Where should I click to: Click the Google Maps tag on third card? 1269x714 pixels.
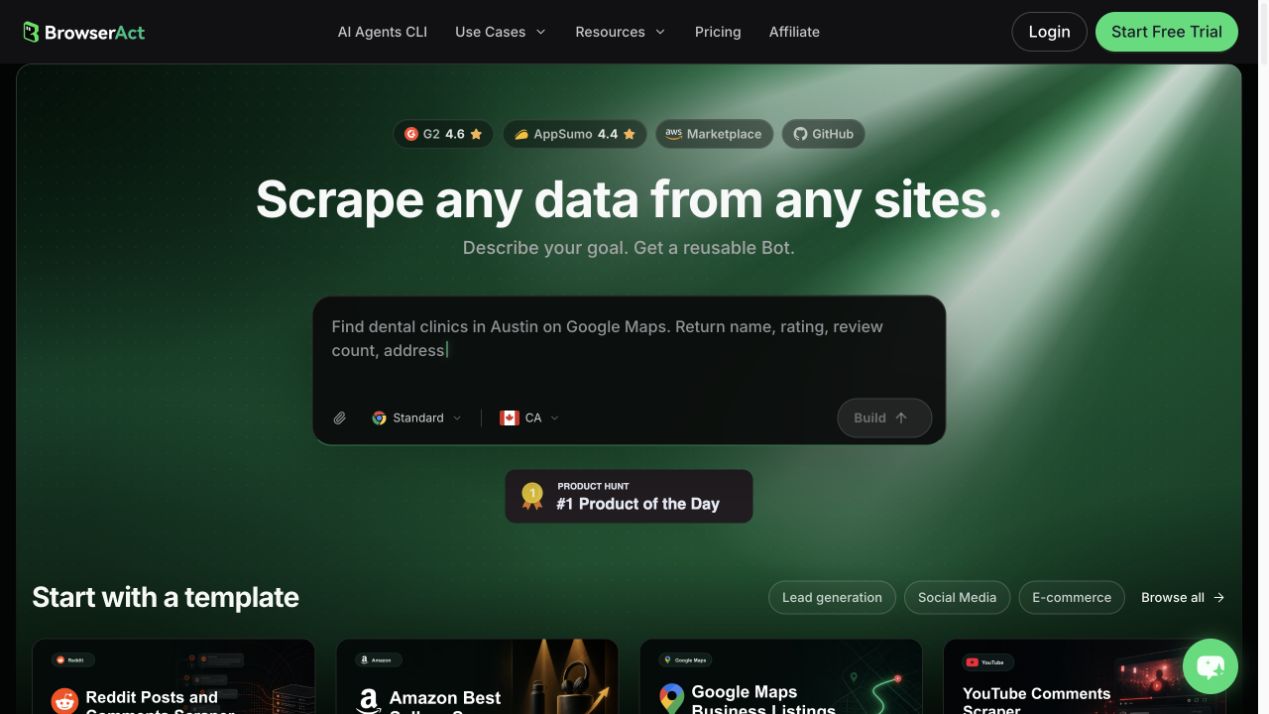[x=686, y=660]
